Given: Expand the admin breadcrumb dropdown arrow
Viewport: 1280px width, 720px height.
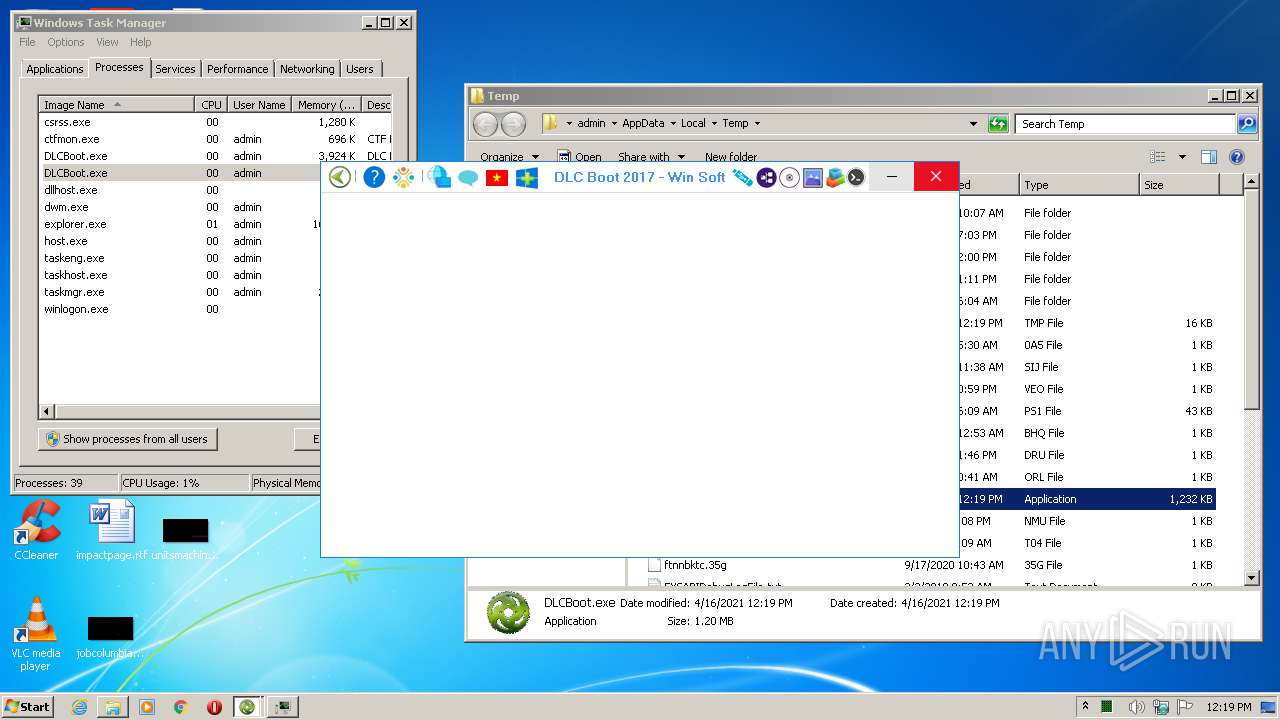Looking at the screenshot, I should [x=614, y=124].
